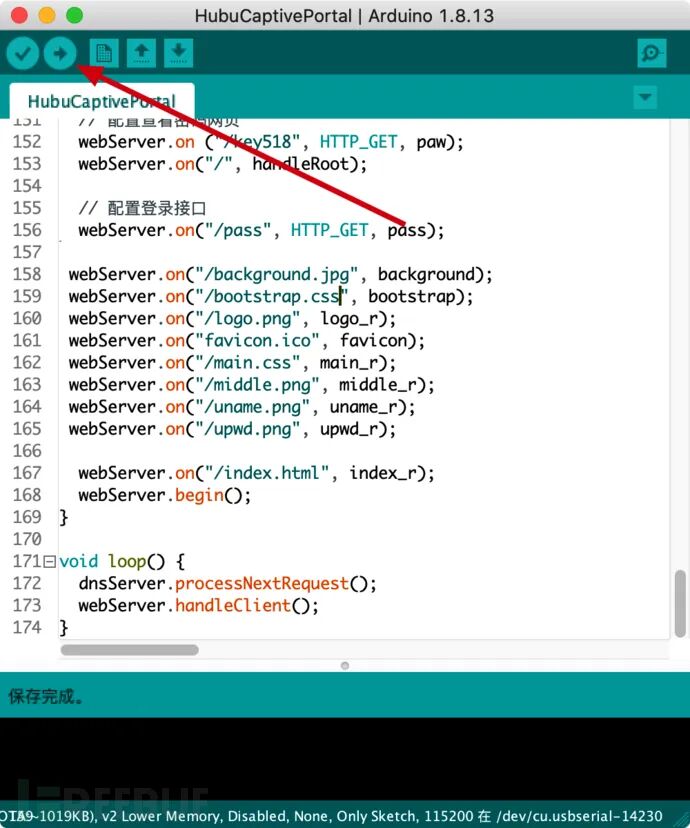
Task: Click the vertical scrollbar thumb
Action: (x=680, y=604)
